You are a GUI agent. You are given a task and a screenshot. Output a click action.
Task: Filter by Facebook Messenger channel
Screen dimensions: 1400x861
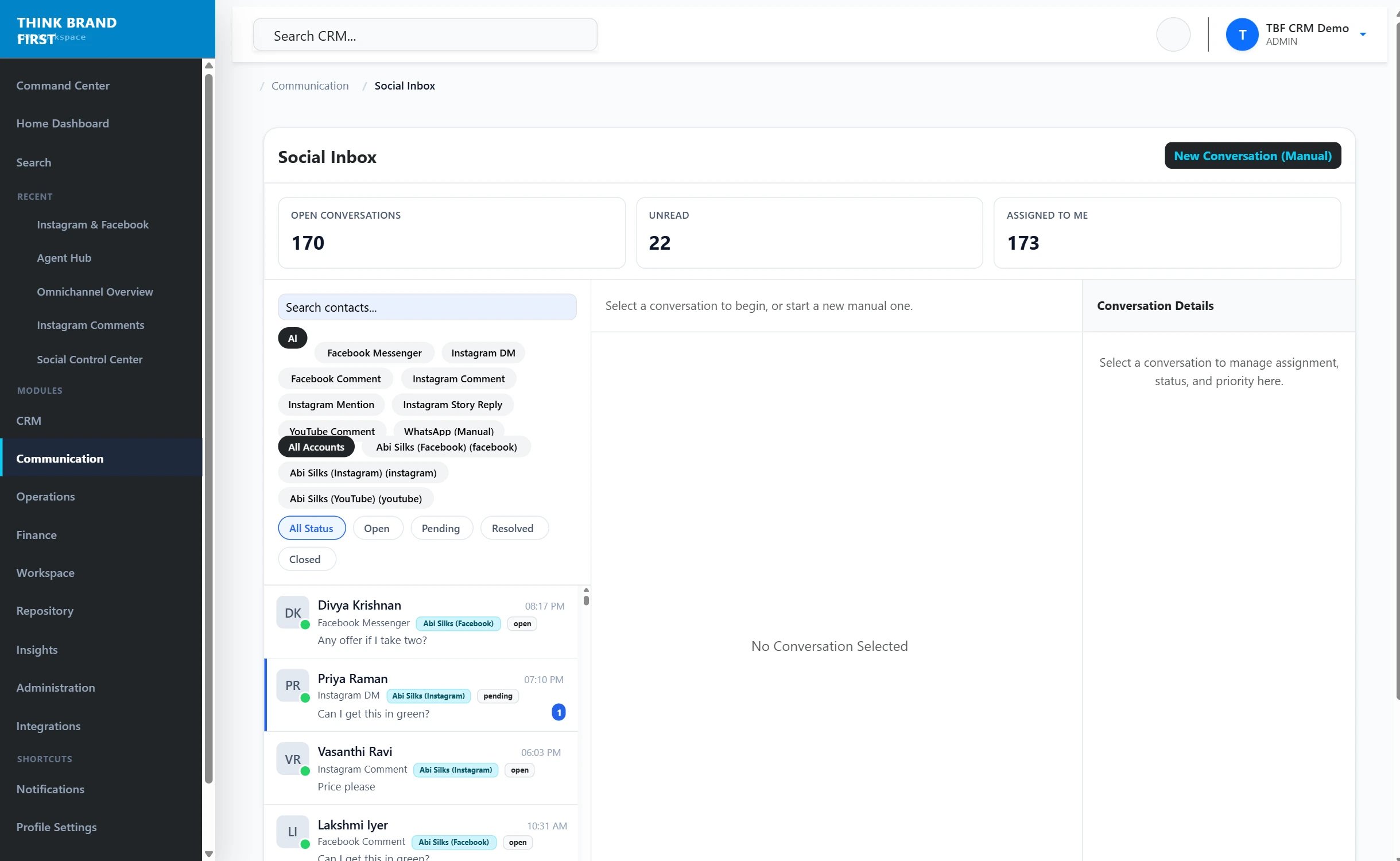[x=374, y=353]
